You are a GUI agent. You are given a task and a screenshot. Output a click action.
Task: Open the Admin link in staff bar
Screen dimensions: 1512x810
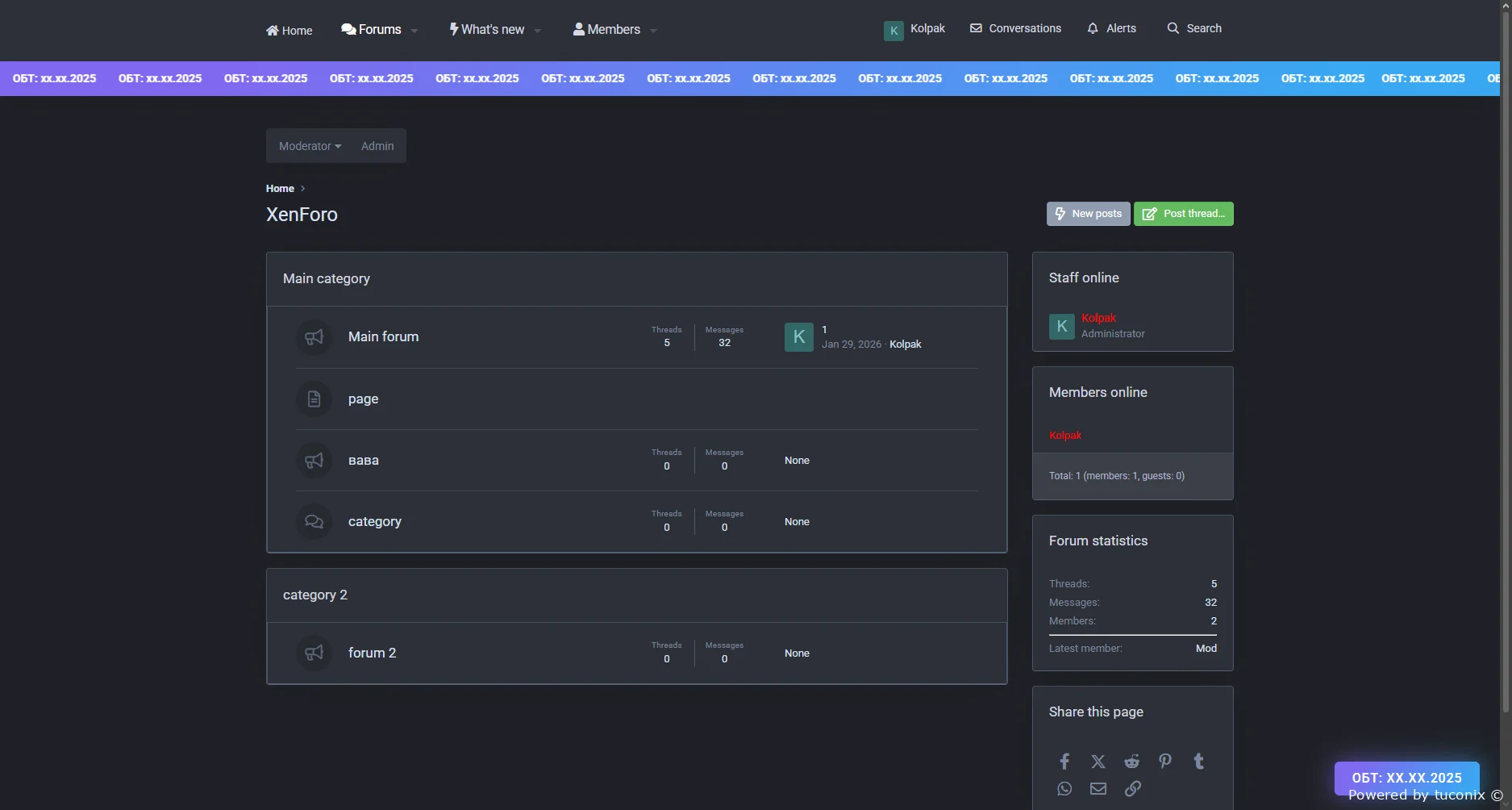click(x=377, y=146)
